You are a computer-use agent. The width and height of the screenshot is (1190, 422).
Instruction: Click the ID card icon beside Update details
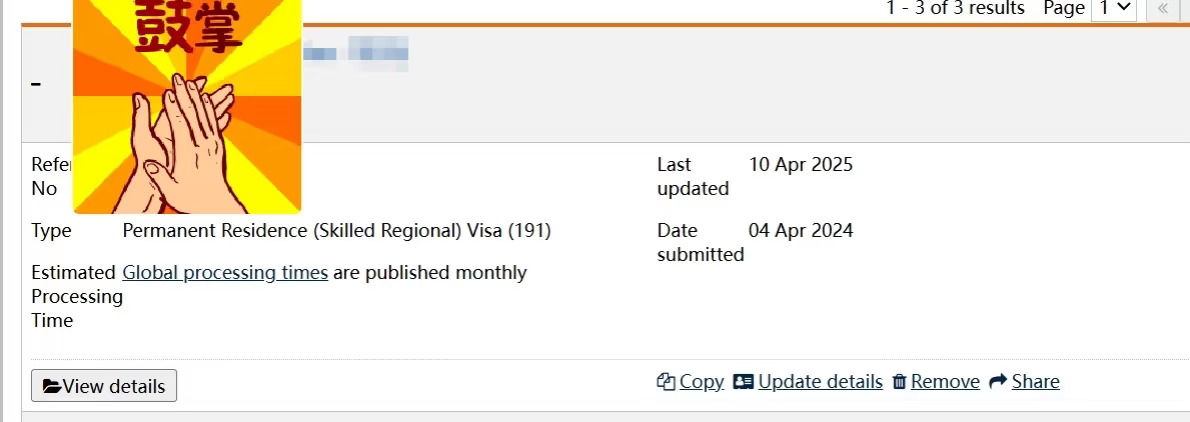point(744,381)
